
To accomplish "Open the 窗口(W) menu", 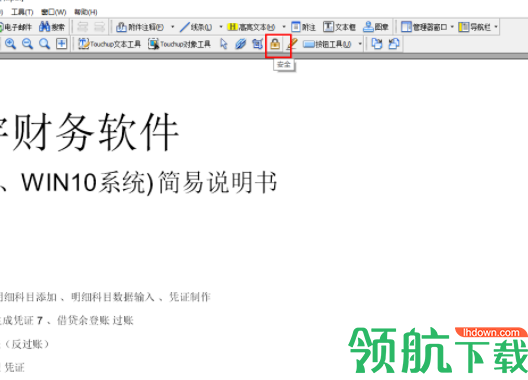I will (54, 12).
